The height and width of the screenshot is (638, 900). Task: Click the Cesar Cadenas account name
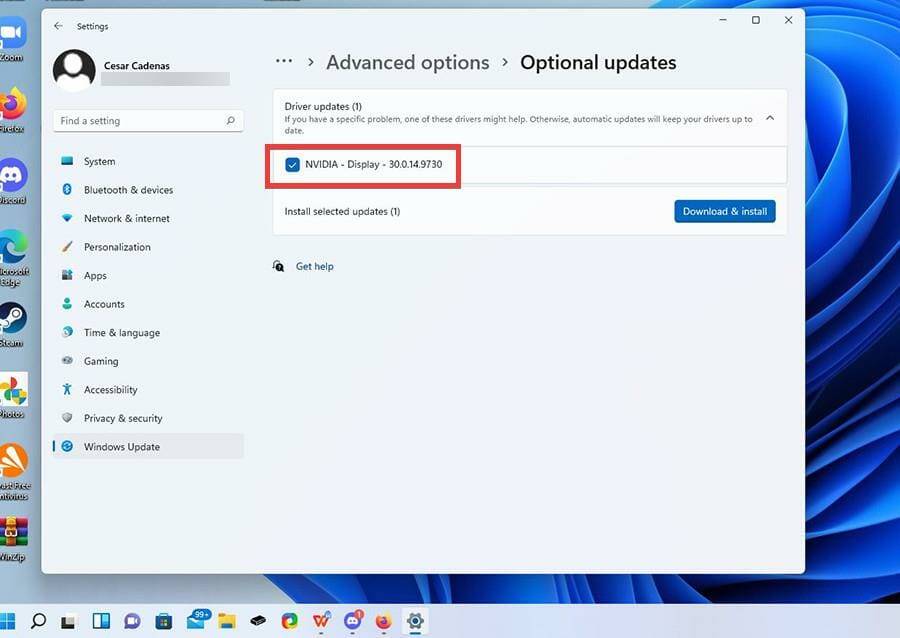[x=137, y=65]
